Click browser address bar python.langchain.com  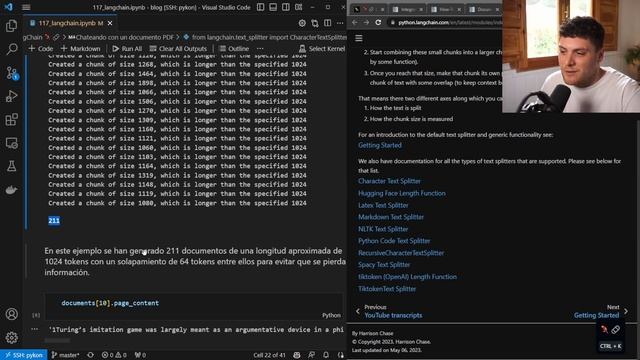[x=445, y=22]
